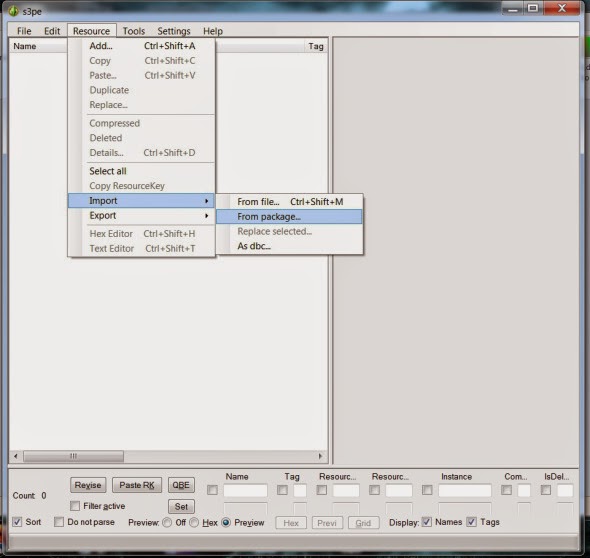Toggle Display Names checkbox
Viewport: 590px width, 558px height.
pos(427,522)
